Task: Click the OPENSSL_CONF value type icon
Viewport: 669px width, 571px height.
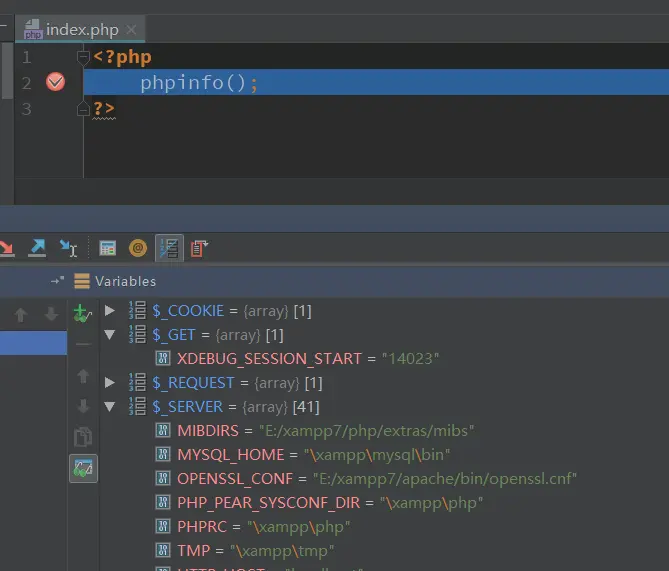Action: [x=163, y=478]
